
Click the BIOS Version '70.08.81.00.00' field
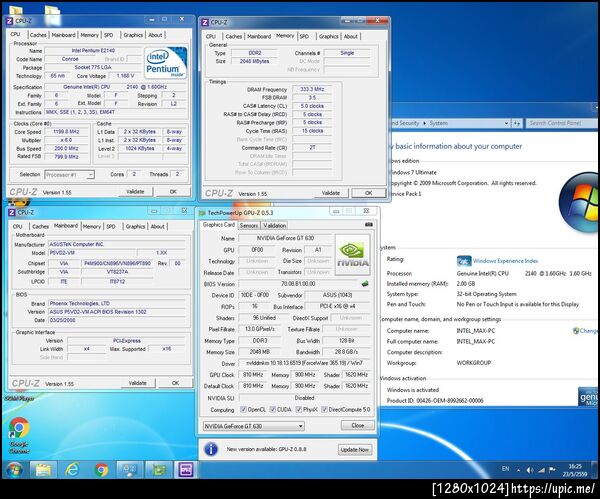298,284
